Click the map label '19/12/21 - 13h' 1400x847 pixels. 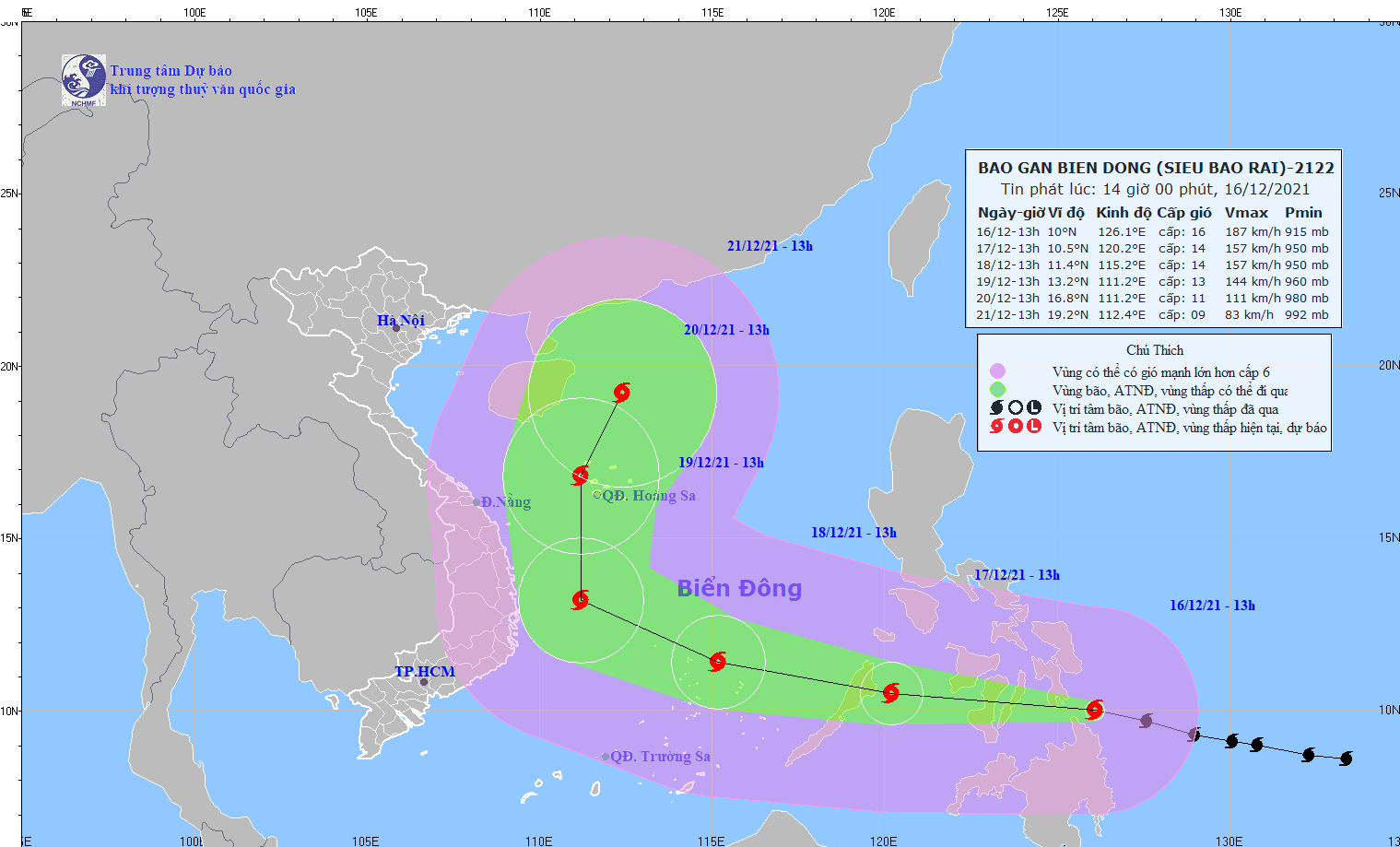[721, 463]
